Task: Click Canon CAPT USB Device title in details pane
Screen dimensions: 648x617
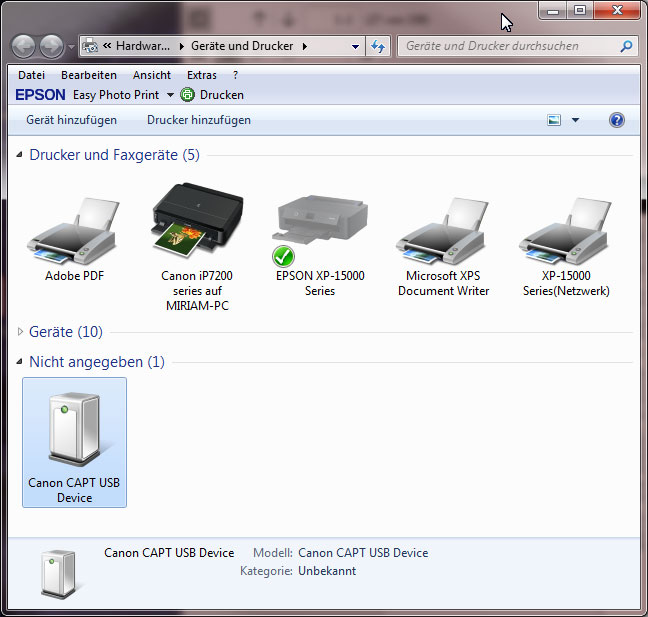Action: point(169,553)
